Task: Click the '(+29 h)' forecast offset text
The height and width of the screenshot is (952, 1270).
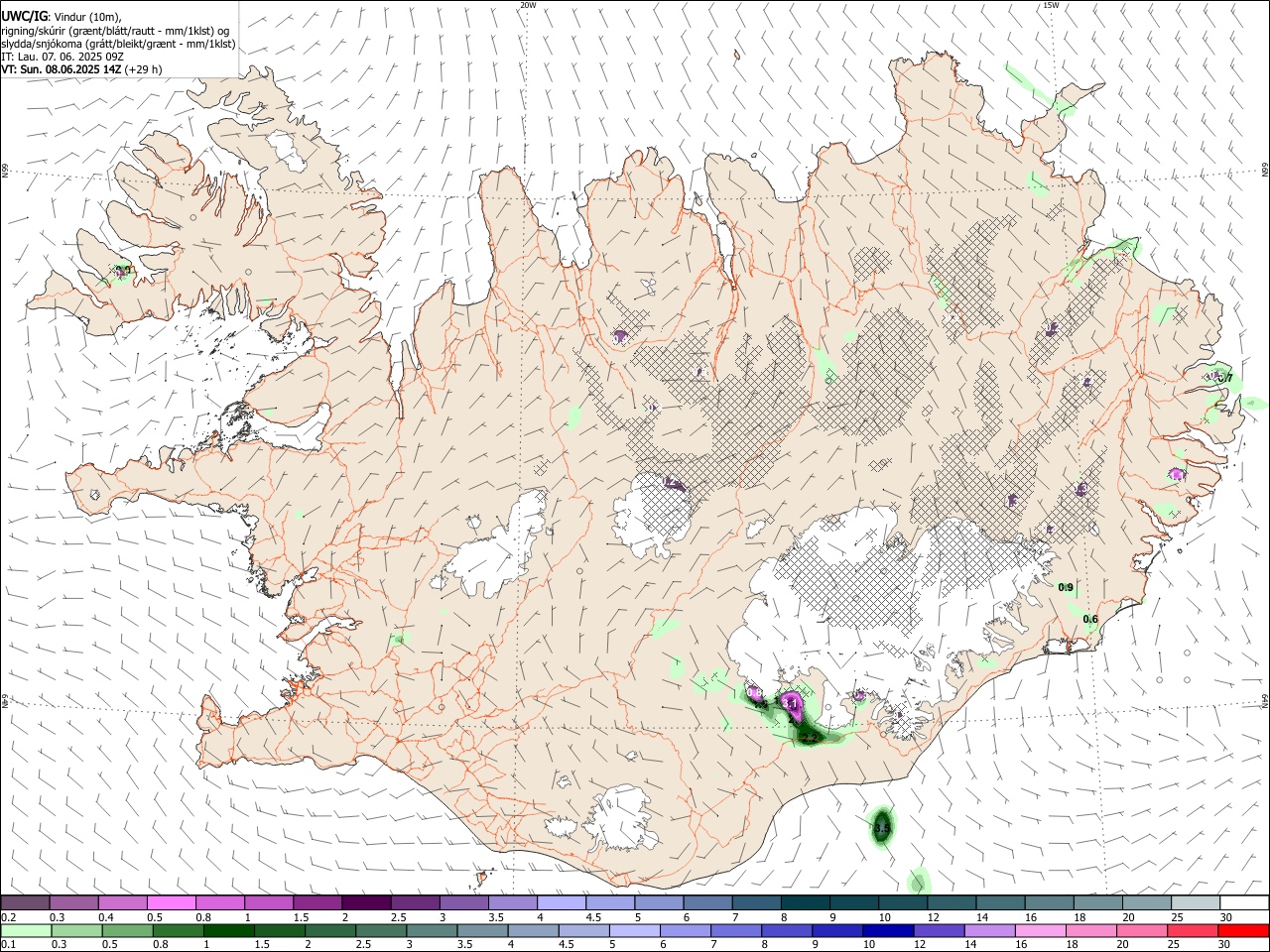Action: pos(143,69)
